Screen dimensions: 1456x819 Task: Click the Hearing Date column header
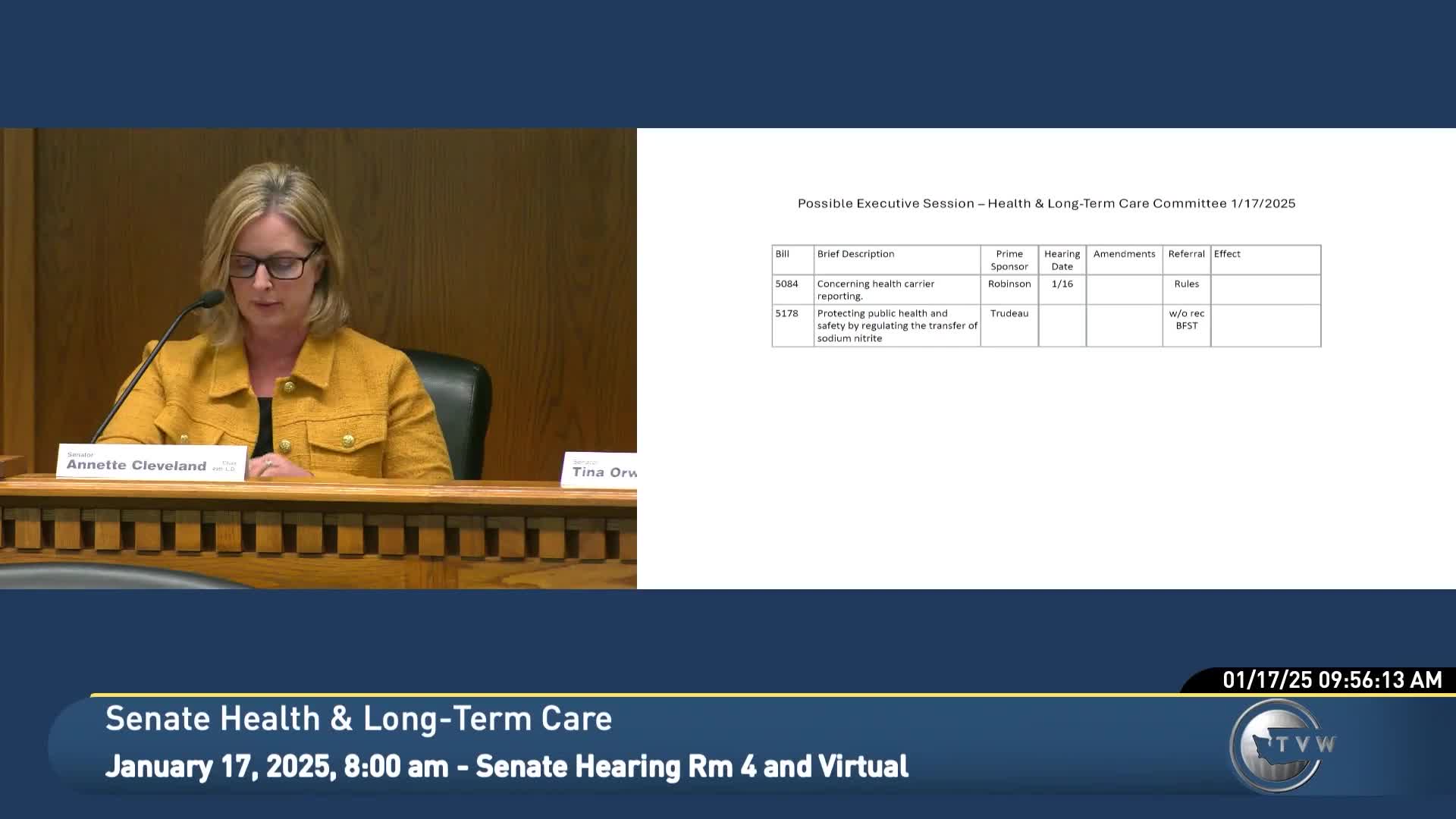[x=1062, y=260]
